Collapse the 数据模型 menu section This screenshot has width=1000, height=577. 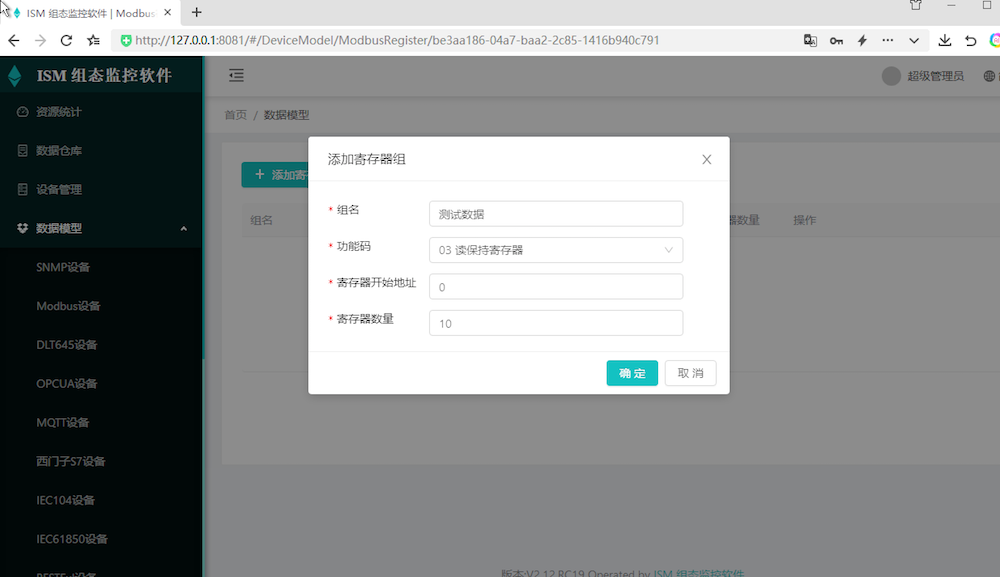tap(183, 229)
